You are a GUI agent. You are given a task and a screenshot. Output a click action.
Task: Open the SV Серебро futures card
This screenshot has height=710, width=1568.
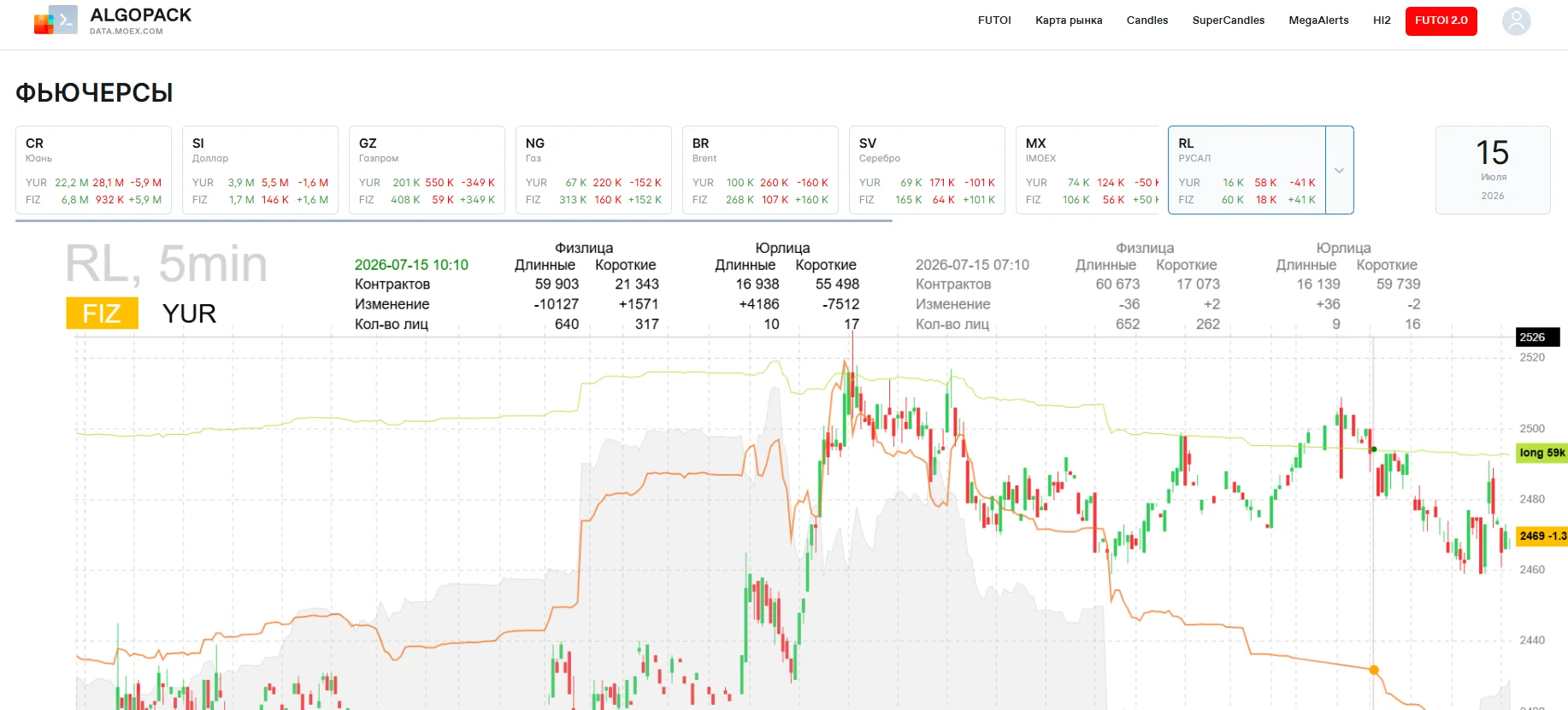[x=927, y=170]
